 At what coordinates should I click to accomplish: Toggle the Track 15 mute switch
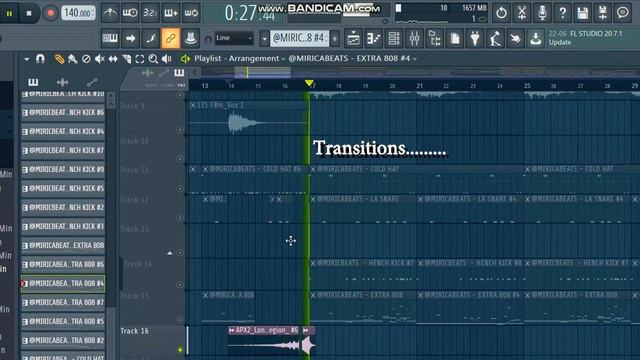click(180, 320)
